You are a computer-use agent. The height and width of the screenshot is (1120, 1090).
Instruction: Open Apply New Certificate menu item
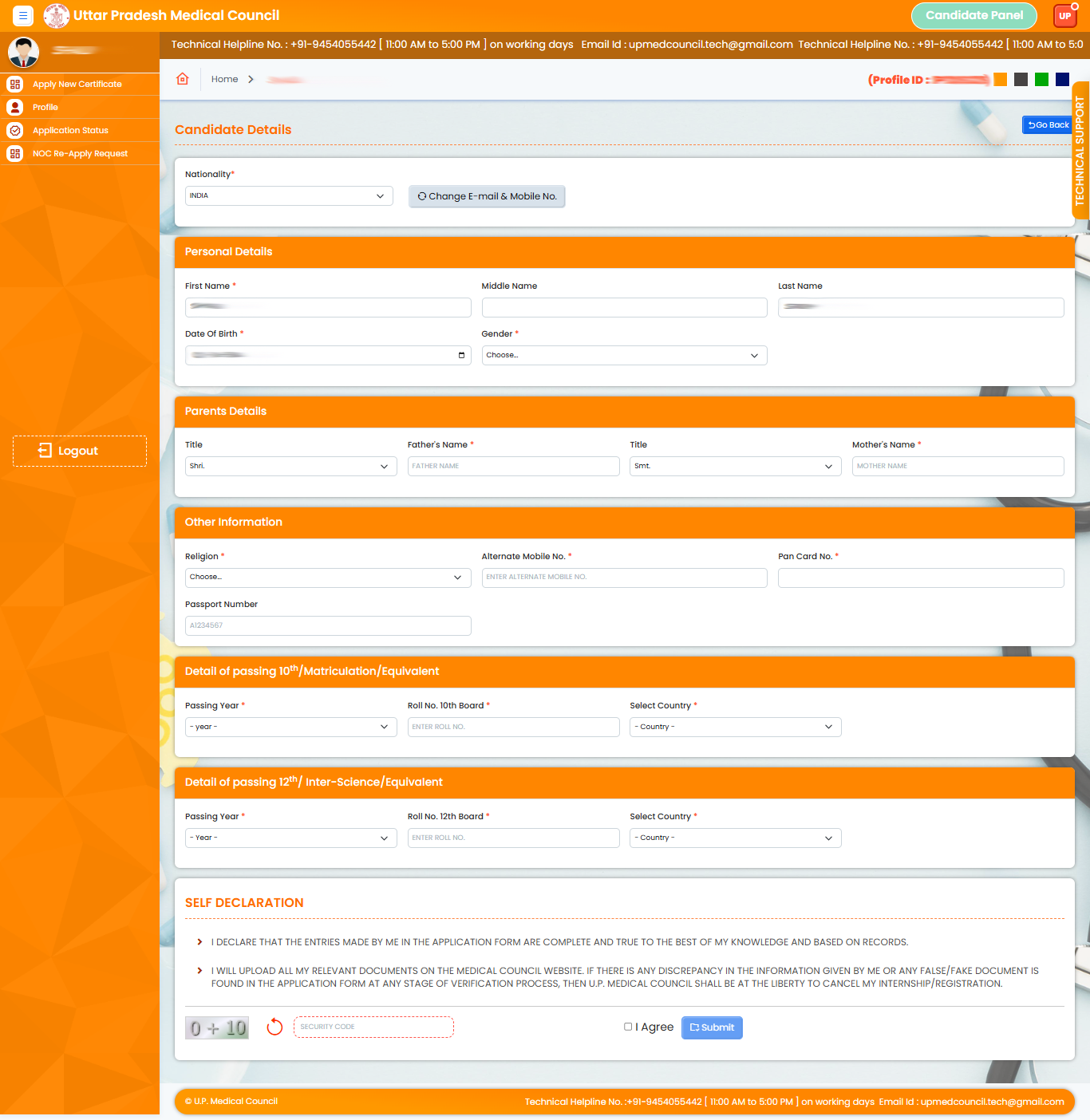(x=77, y=84)
